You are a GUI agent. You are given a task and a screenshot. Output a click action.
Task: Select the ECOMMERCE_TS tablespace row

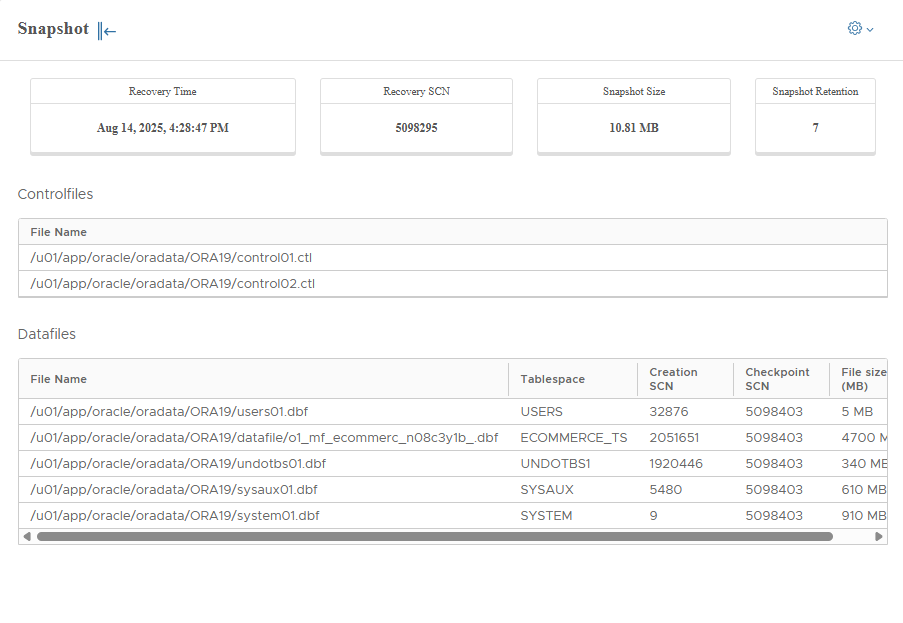(x=573, y=437)
